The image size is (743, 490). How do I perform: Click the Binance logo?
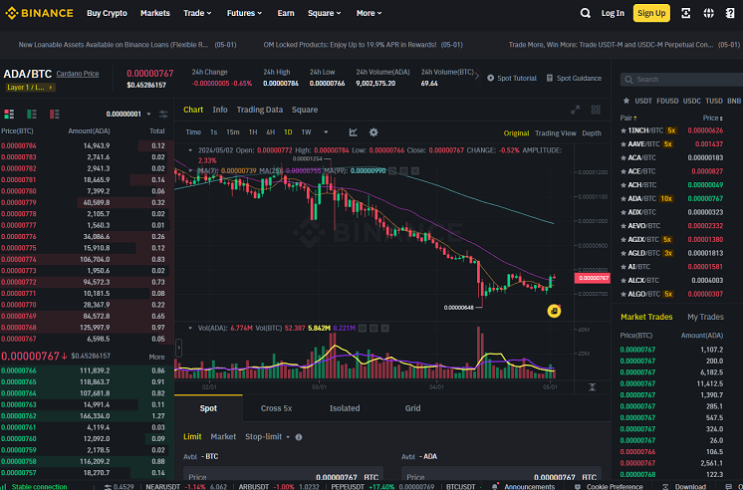tap(39, 13)
